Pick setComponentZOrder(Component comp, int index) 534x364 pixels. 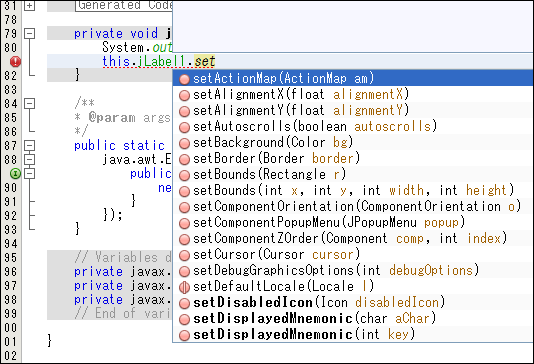pos(353,238)
